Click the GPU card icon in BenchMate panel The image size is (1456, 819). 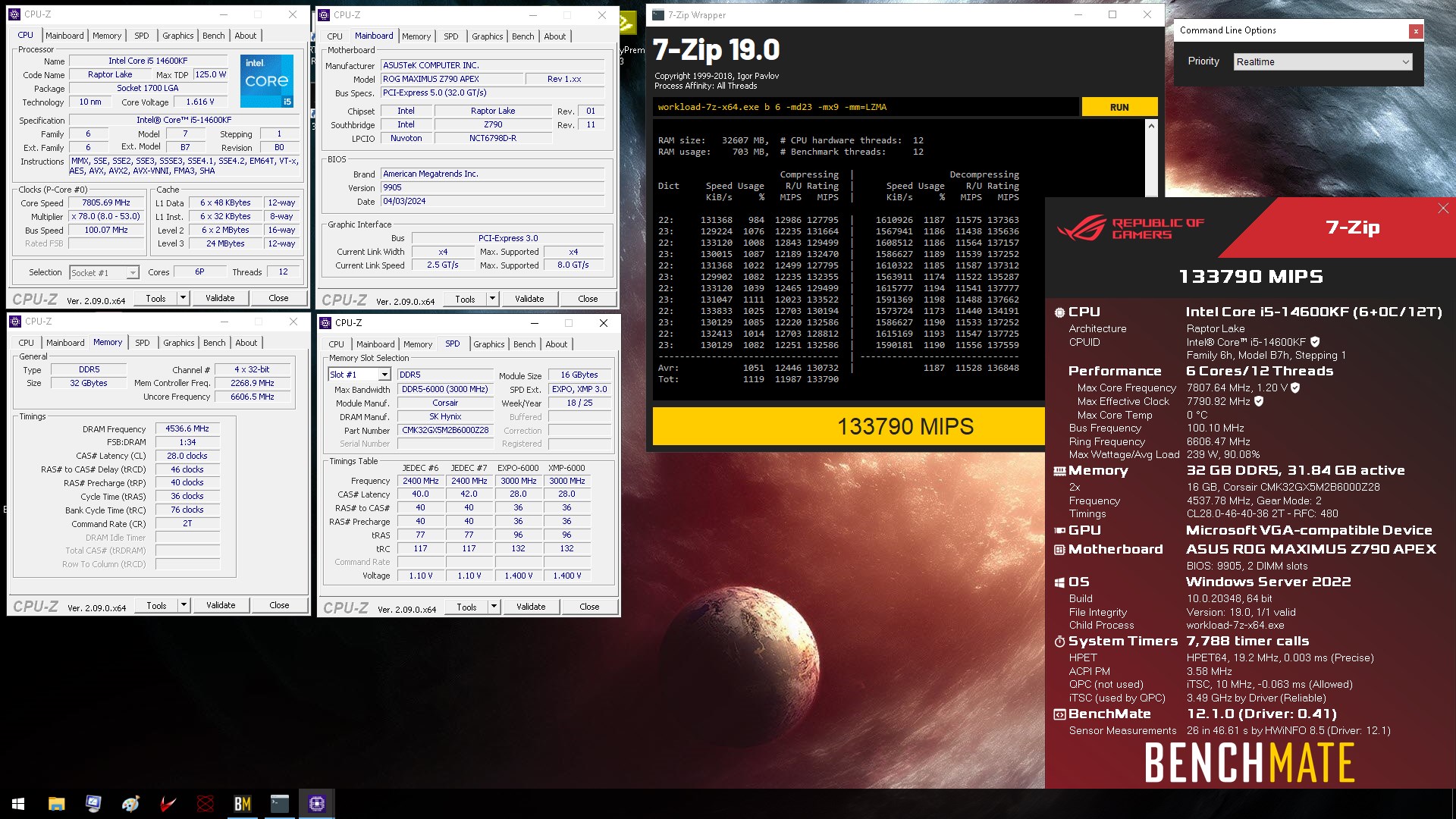[1059, 530]
